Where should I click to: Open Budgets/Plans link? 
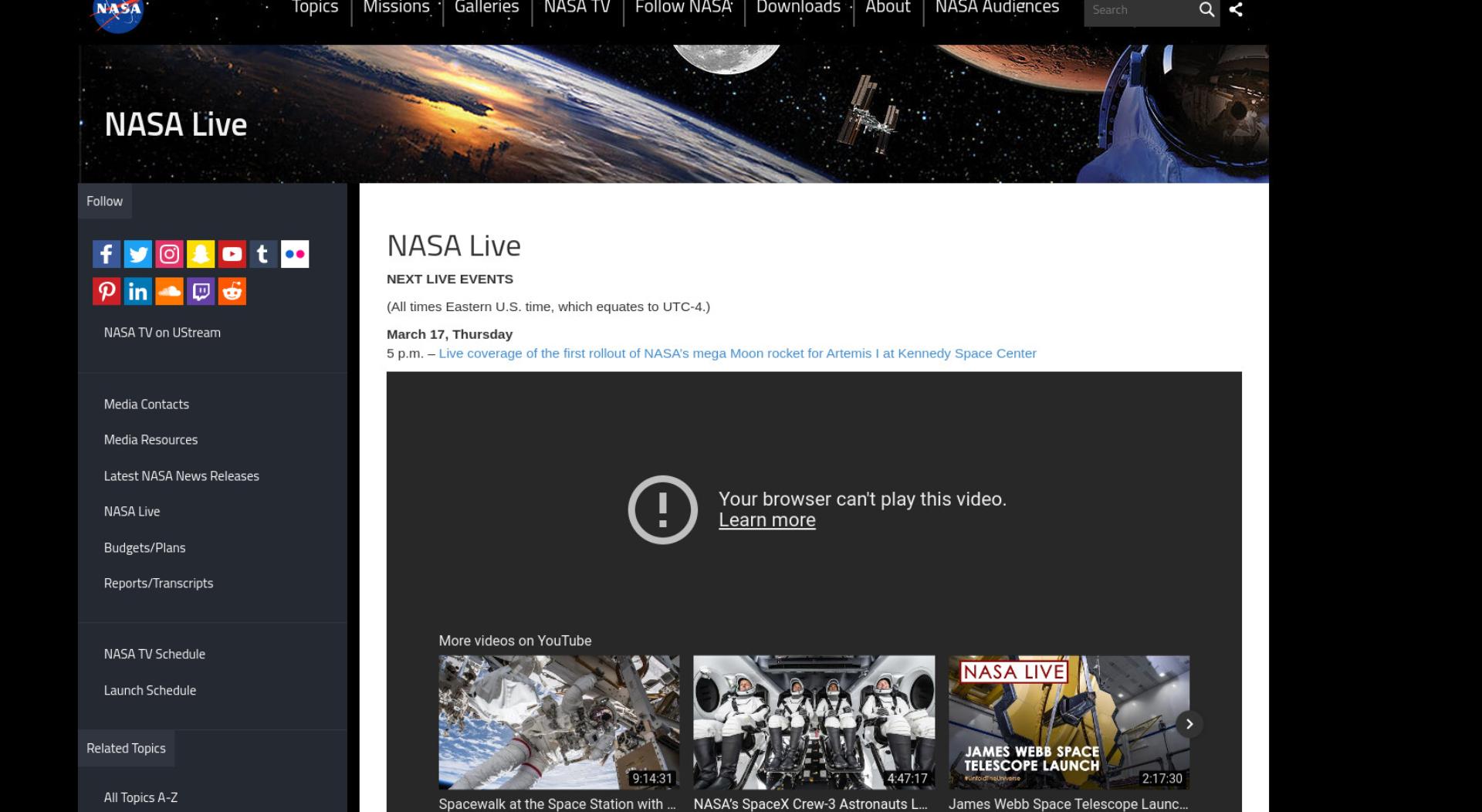click(144, 548)
